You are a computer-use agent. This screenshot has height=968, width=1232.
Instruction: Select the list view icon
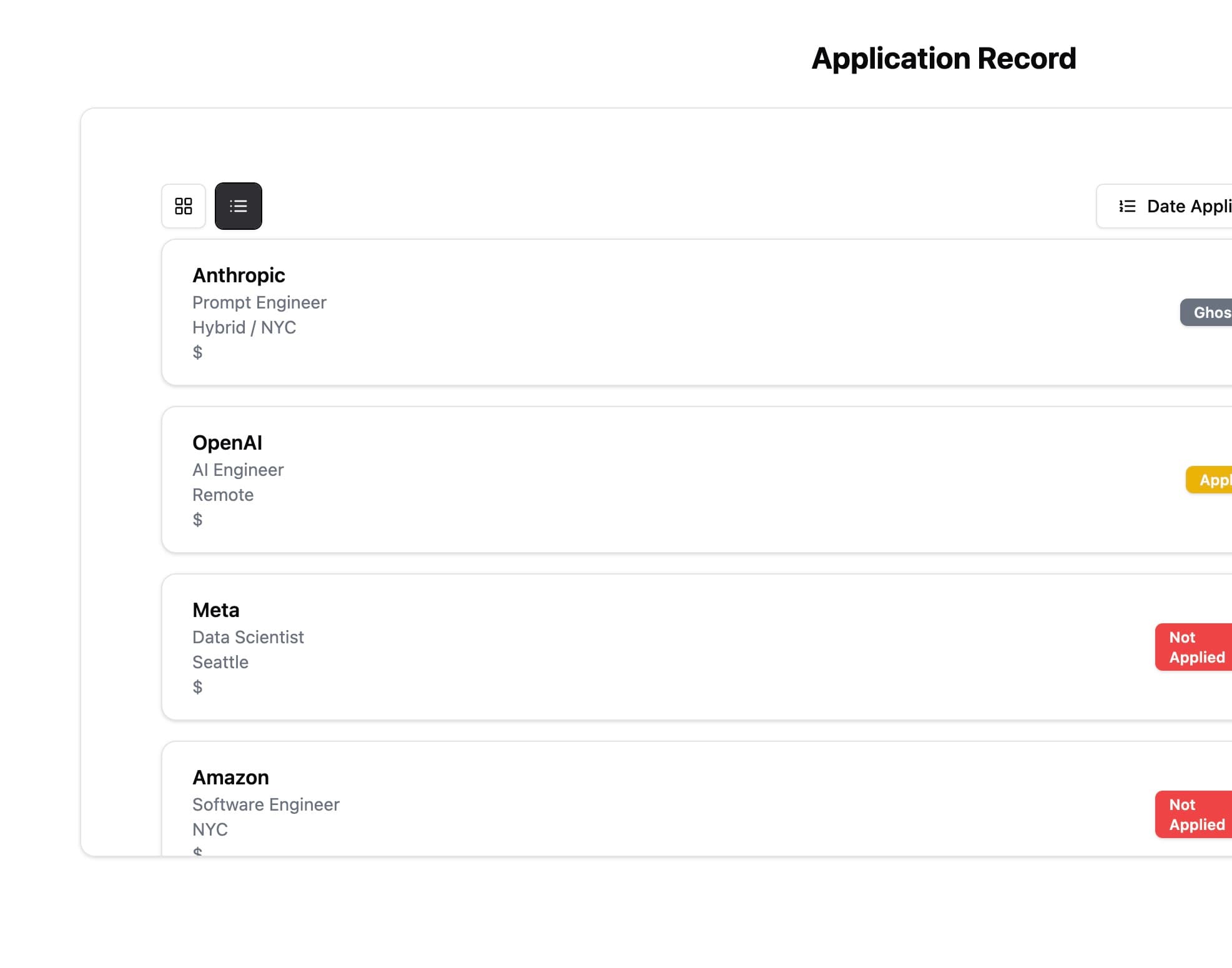pyautogui.click(x=238, y=206)
